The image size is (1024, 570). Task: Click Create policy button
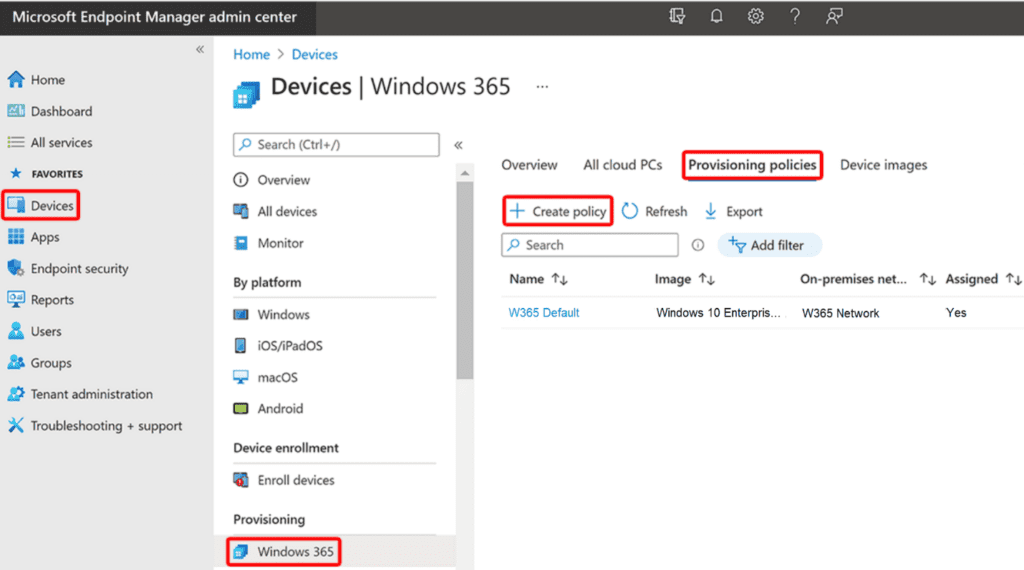coord(558,211)
